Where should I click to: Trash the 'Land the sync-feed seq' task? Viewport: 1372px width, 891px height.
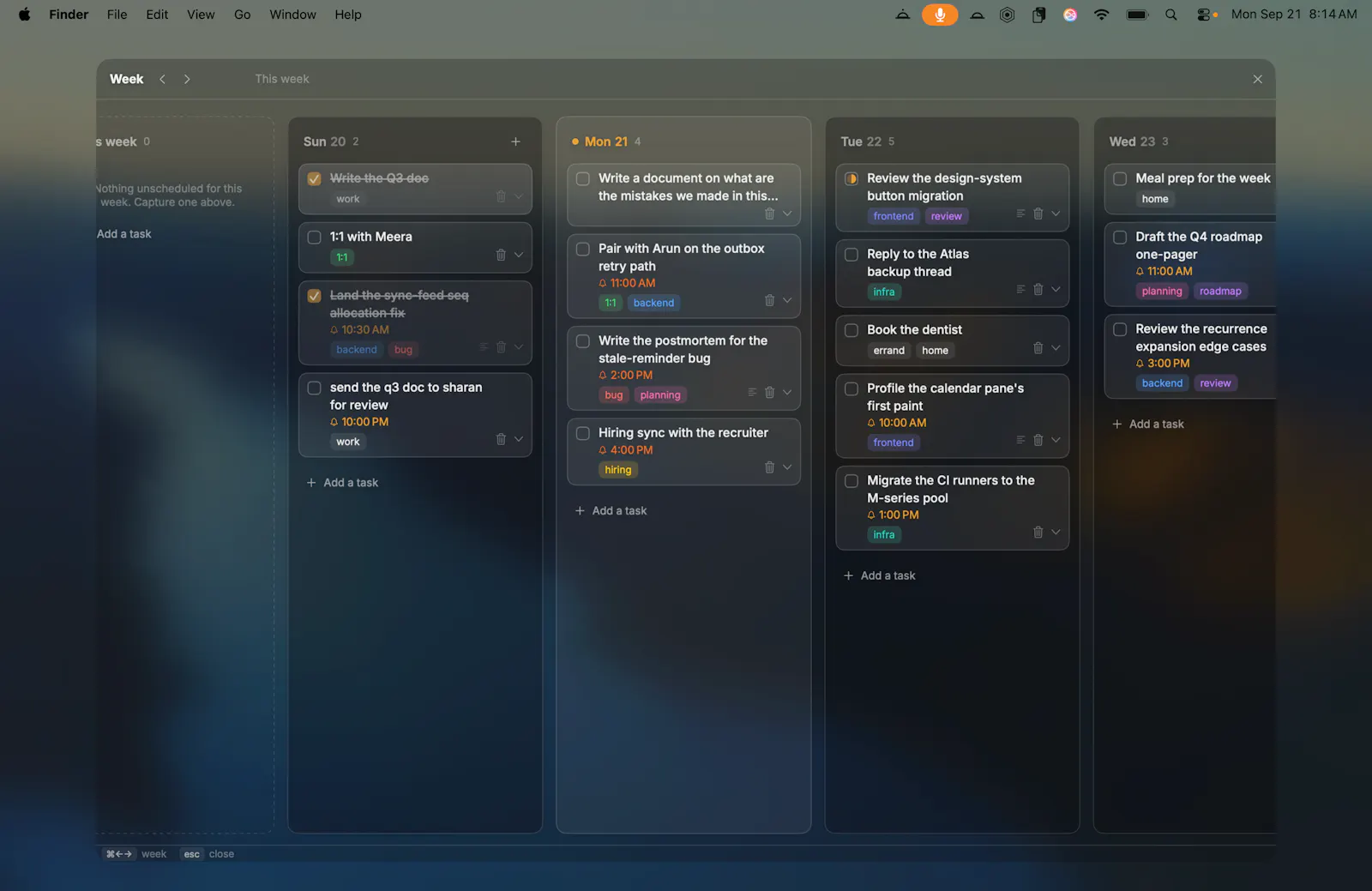[x=501, y=347]
